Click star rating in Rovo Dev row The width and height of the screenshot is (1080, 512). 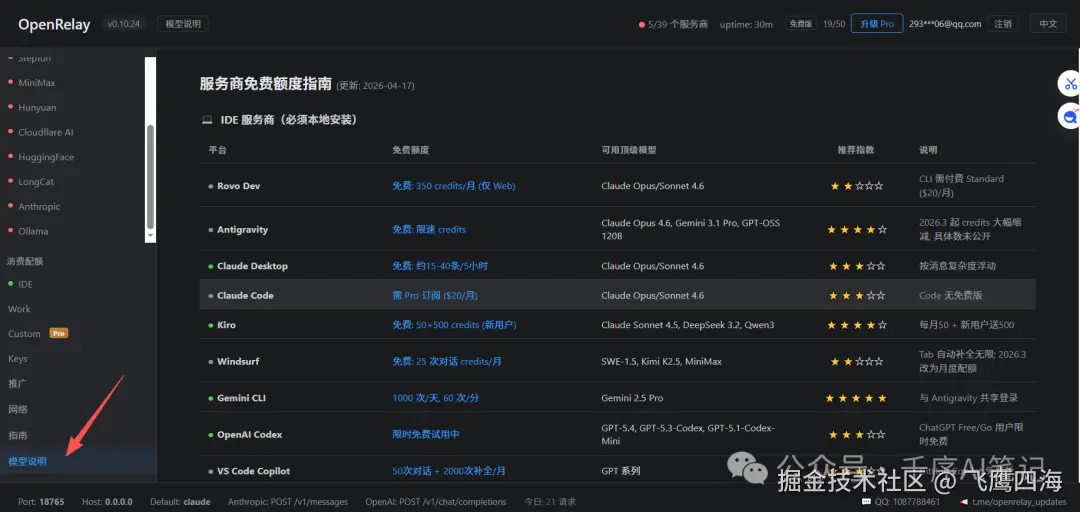pos(856,186)
